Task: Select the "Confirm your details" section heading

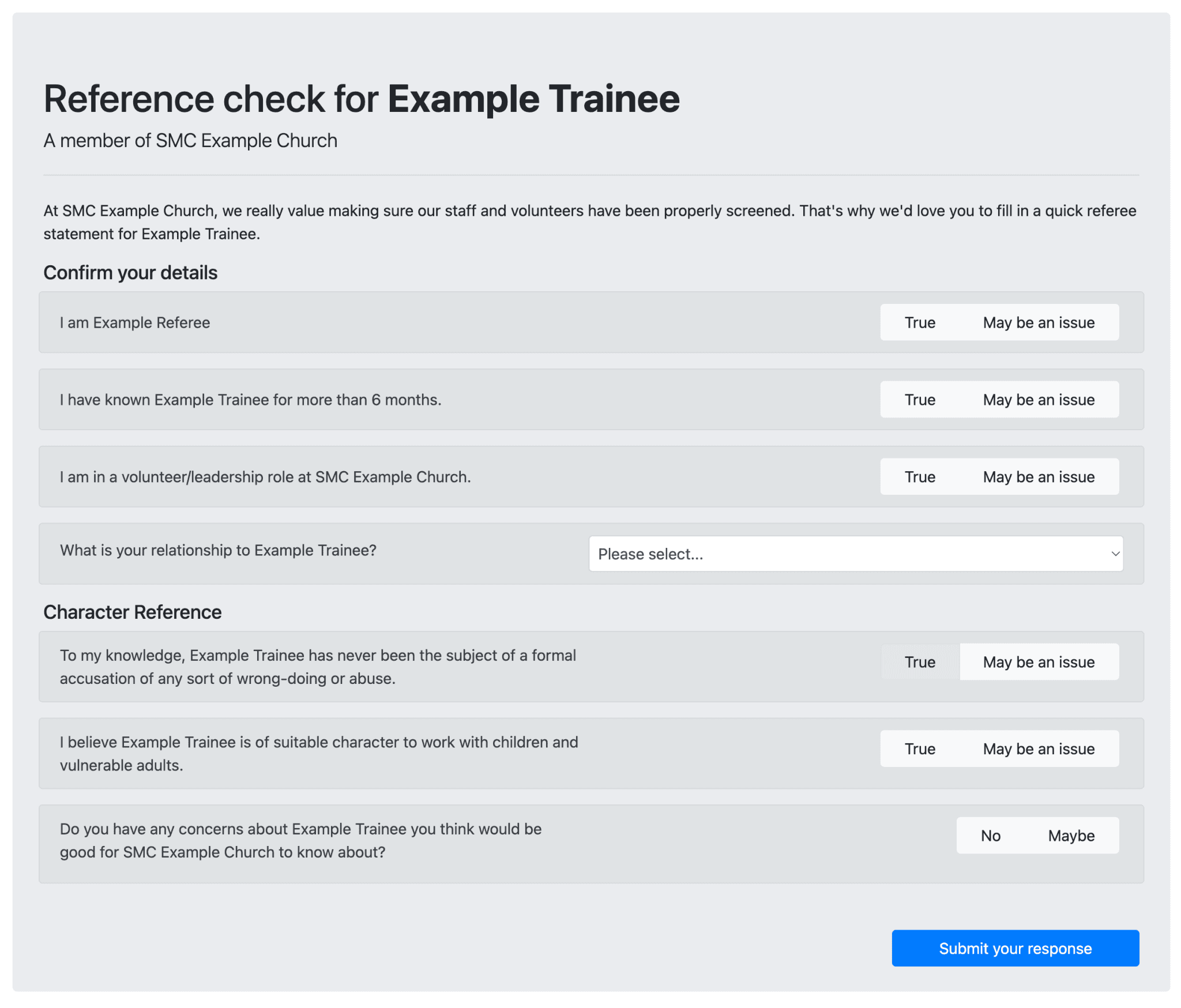Action: click(x=130, y=272)
